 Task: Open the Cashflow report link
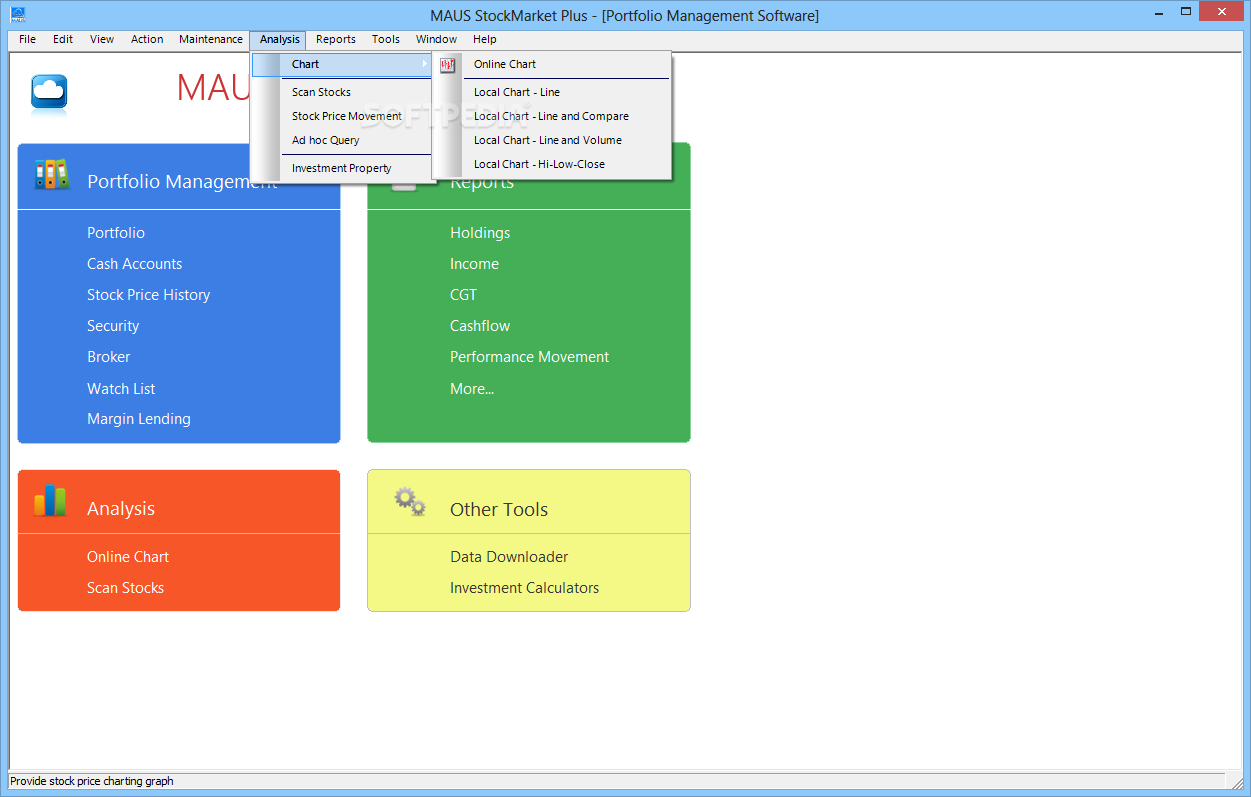coord(480,326)
